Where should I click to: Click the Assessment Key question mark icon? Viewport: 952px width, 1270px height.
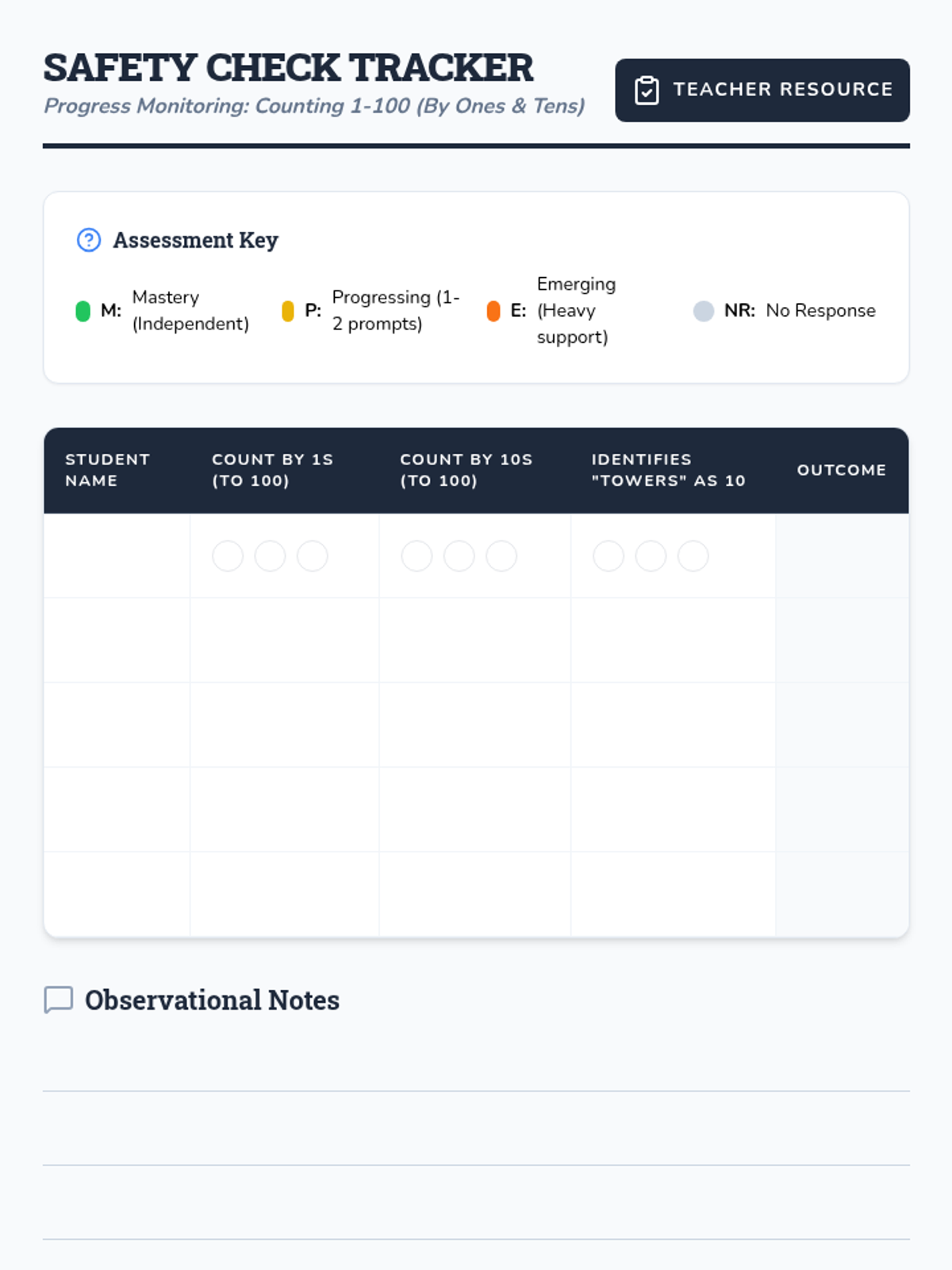tap(89, 240)
